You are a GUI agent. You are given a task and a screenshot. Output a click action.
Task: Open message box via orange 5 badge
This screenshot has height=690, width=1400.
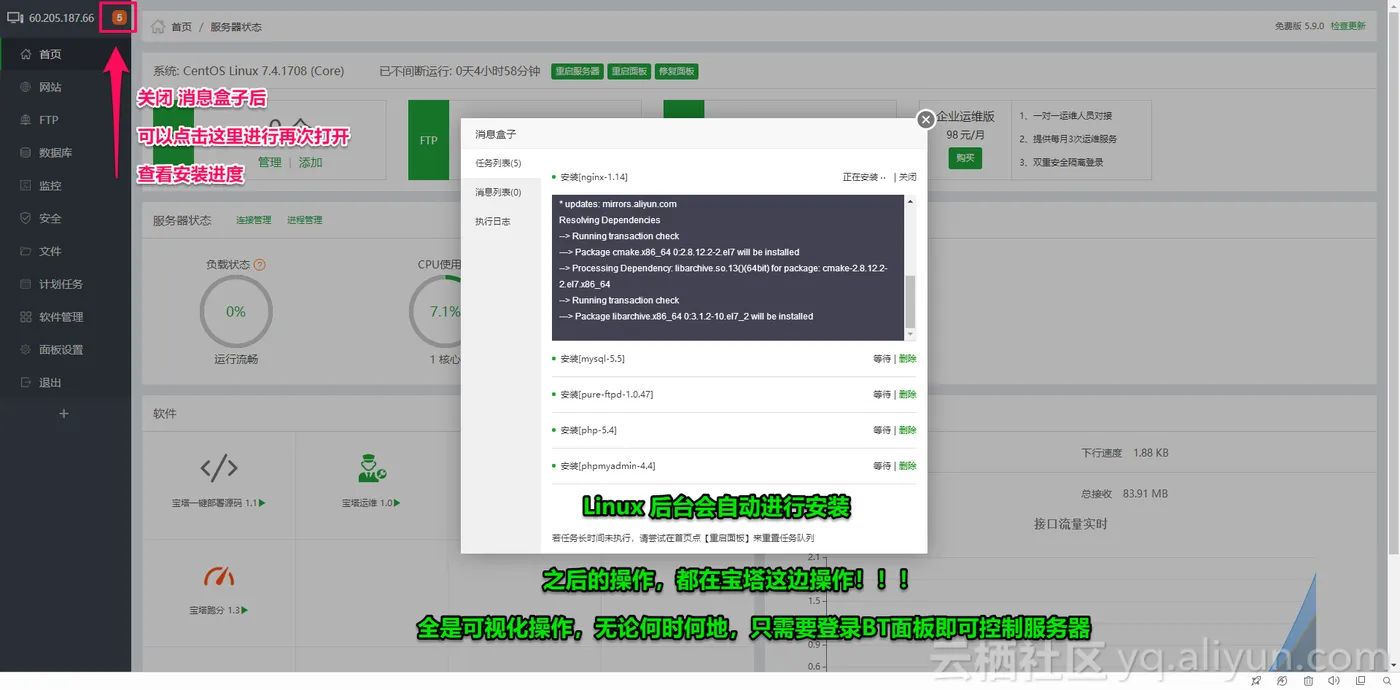119,18
